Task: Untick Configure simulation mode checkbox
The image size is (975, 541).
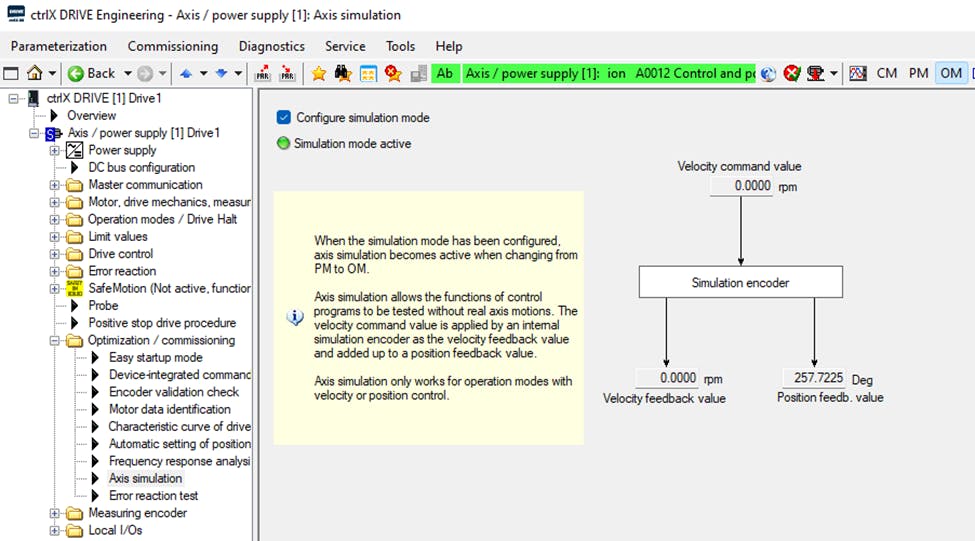Action: [284, 117]
